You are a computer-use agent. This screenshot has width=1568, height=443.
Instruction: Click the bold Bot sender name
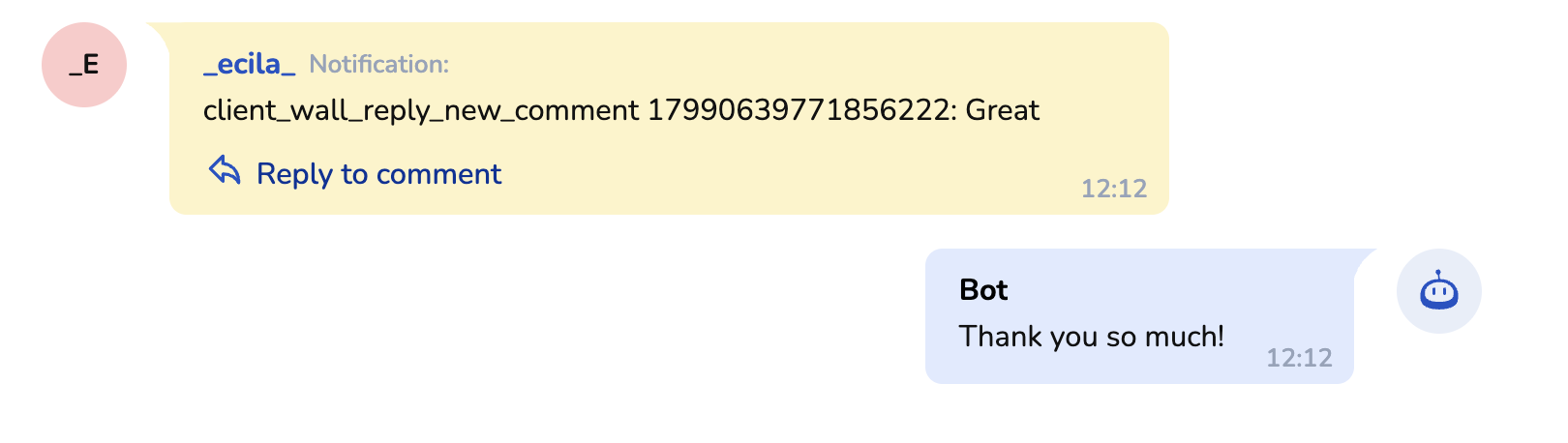pyautogui.click(x=983, y=290)
